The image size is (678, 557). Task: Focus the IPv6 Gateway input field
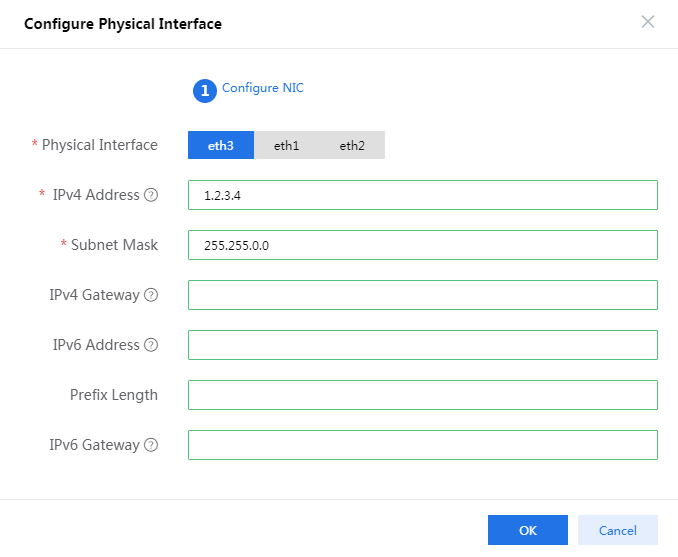coord(422,445)
